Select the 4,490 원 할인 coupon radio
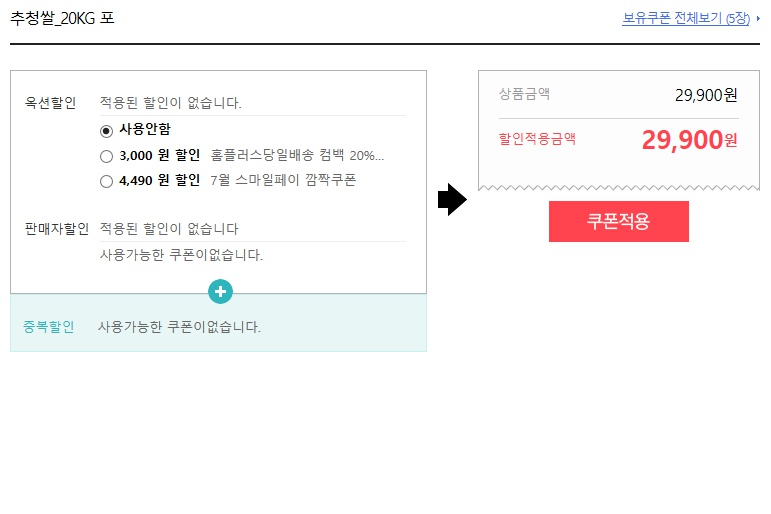Viewport: 771px width, 514px height. [107, 181]
